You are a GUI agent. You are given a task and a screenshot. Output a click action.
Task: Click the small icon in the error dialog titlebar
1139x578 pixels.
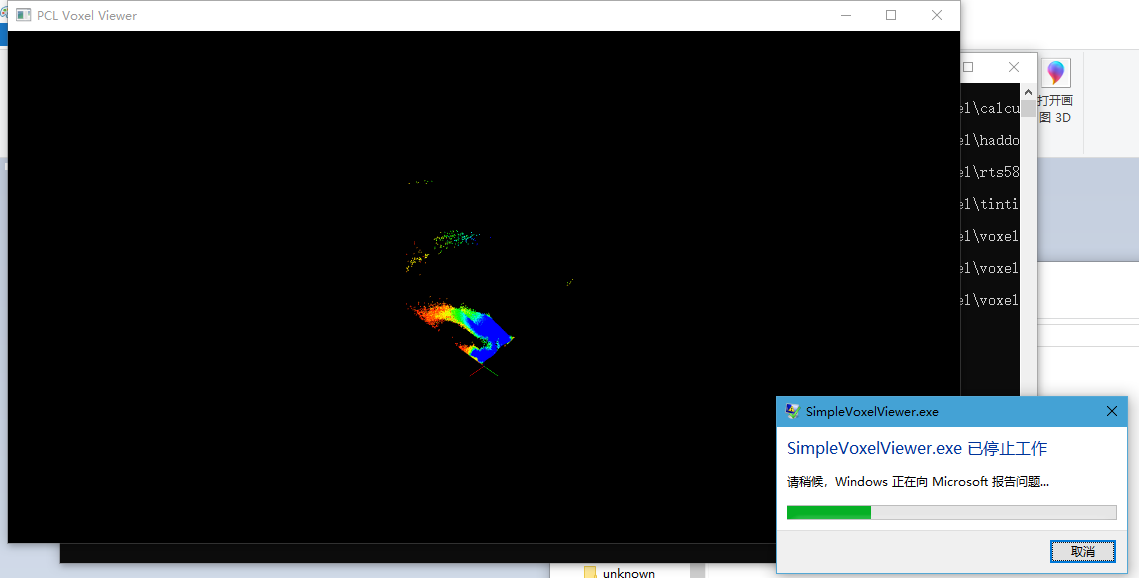click(792, 411)
